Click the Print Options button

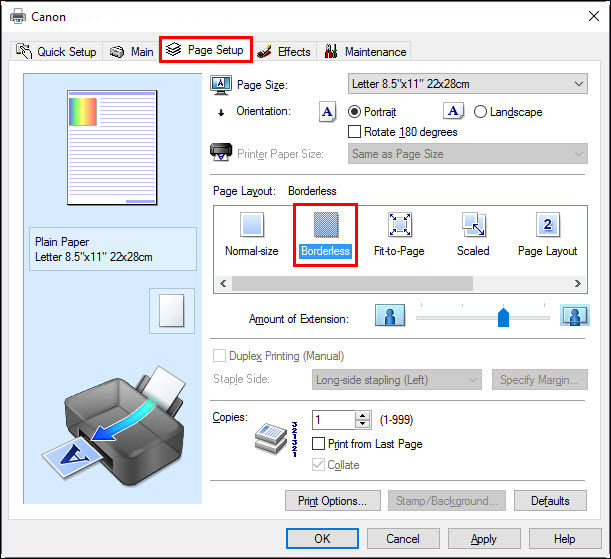tap(333, 501)
